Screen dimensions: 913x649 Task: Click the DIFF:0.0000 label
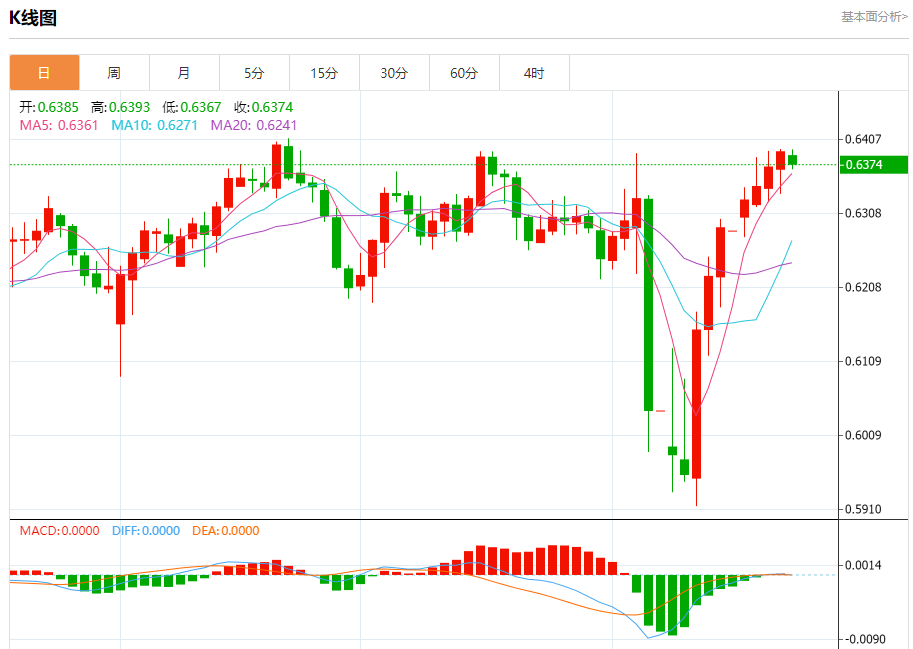[146, 531]
